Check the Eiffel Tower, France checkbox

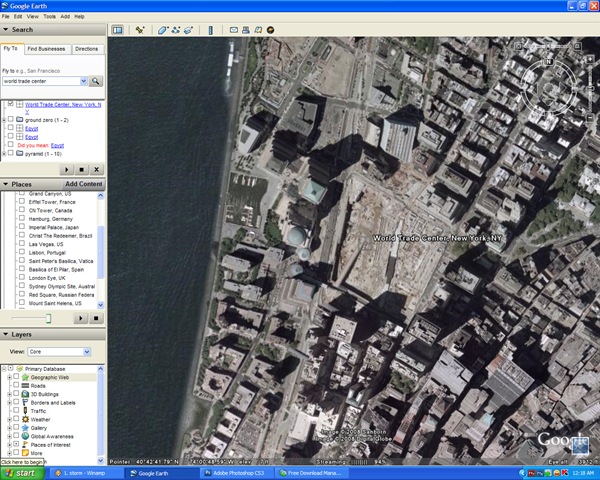[x=22, y=201]
